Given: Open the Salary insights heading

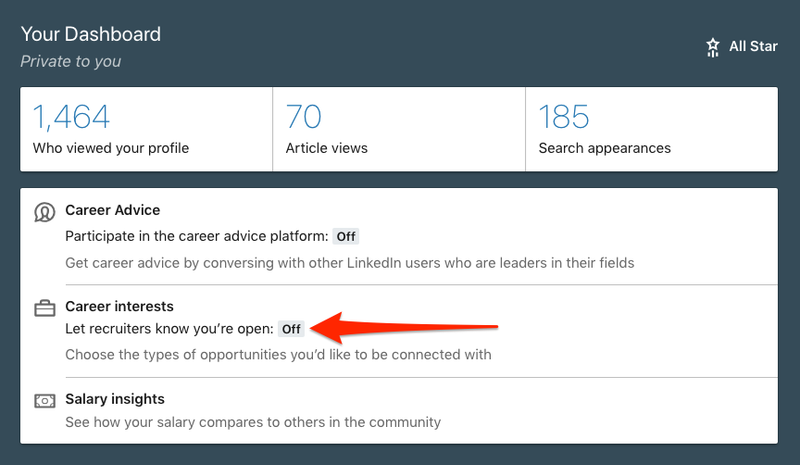Looking at the screenshot, I should 115,399.
